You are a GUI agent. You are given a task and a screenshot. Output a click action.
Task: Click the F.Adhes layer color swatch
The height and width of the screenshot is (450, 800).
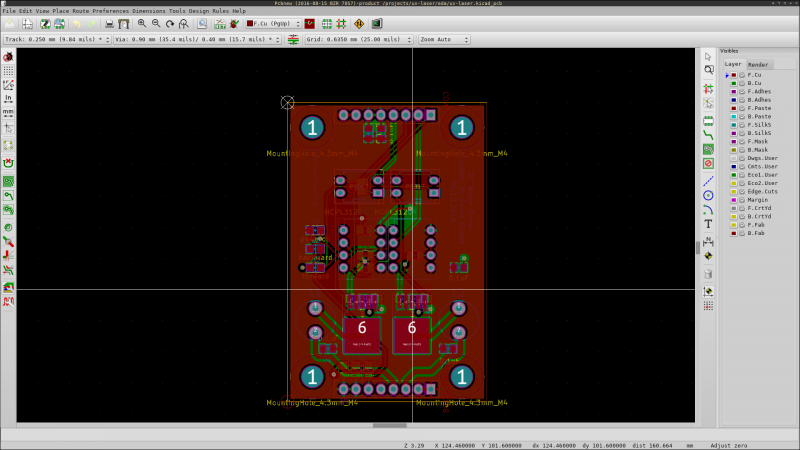(734, 92)
